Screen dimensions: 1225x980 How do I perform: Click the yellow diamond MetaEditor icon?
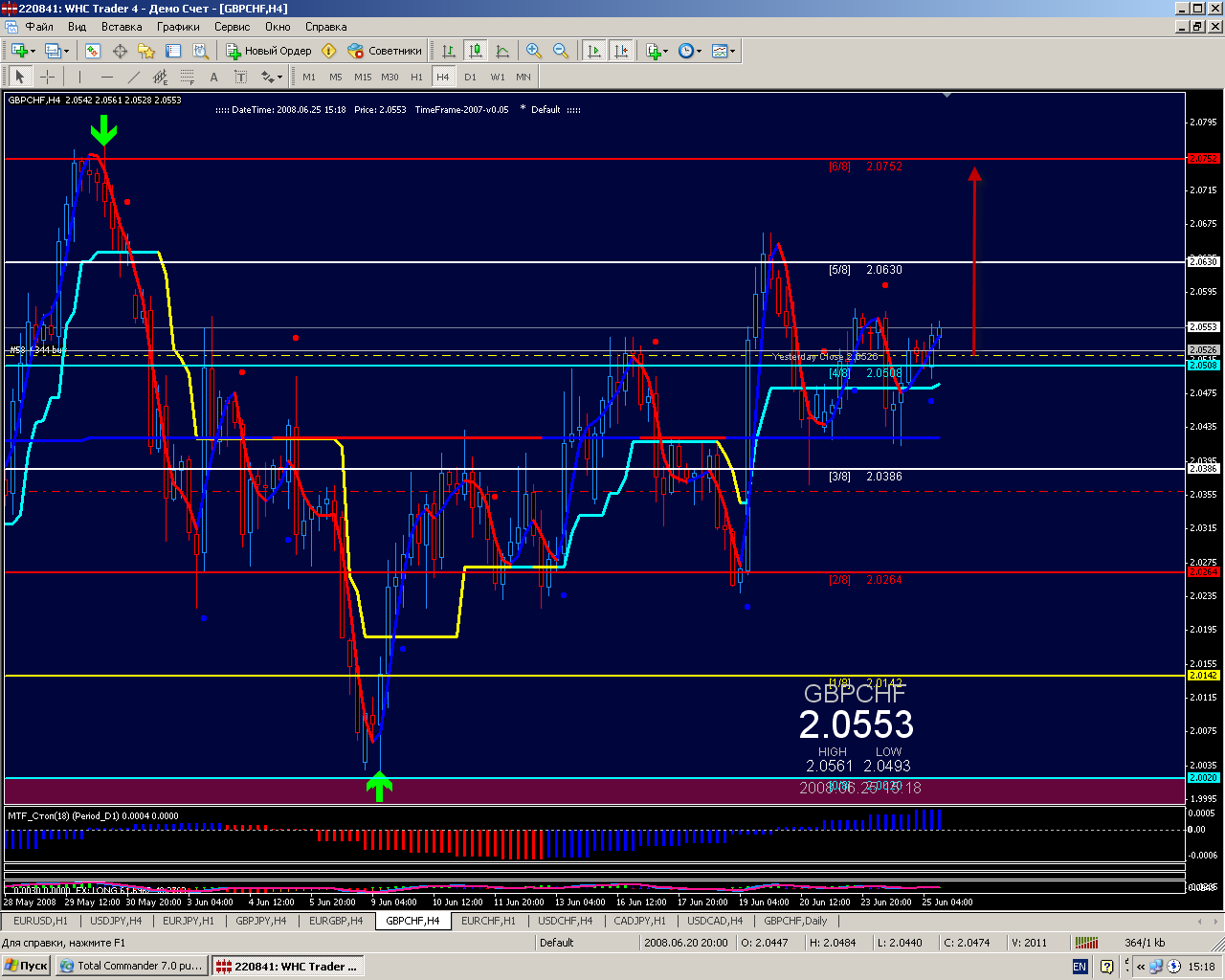click(x=329, y=51)
